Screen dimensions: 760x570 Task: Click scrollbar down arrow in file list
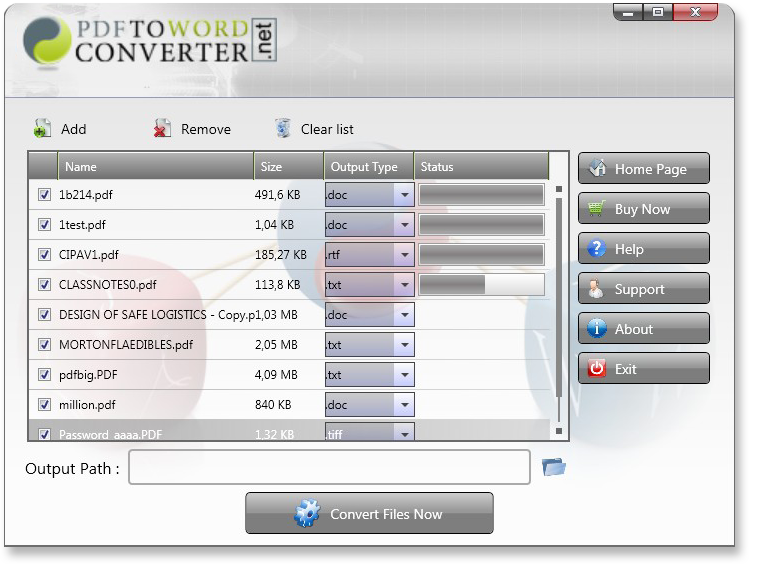[559, 431]
